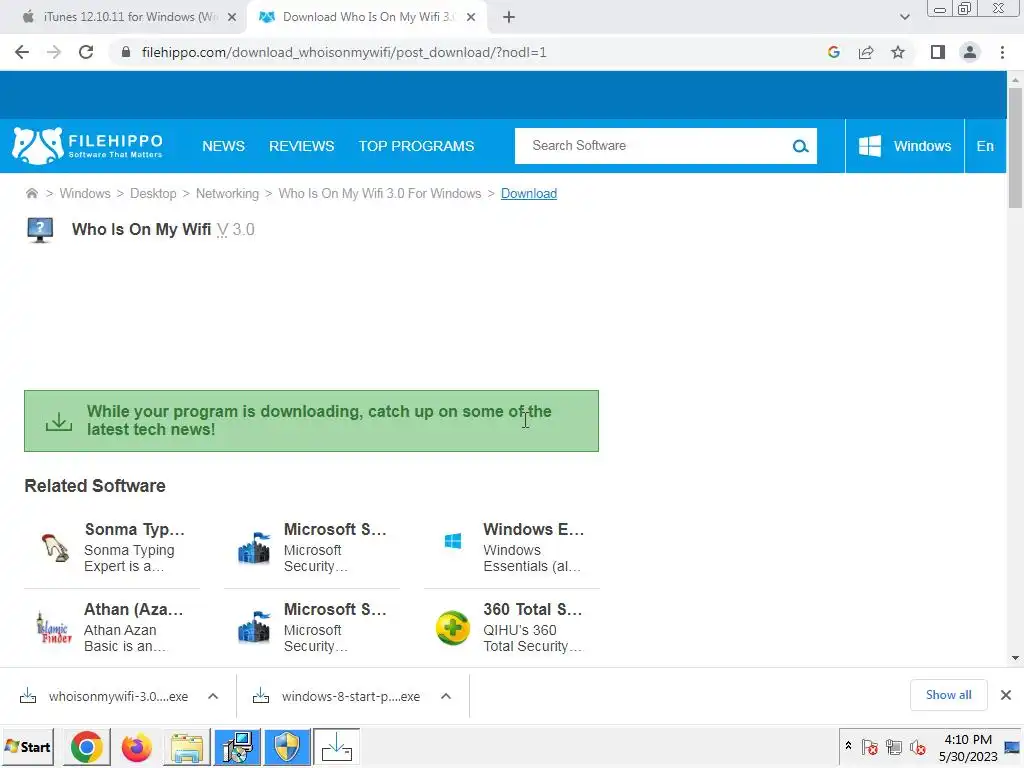This screenshot has height=768, width=1024.
Task: Close the downloads bar
Action: pos(1006,695)
